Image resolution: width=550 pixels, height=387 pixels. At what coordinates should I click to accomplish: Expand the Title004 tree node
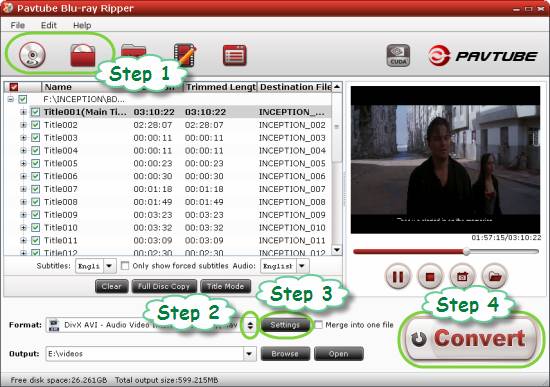point(24,151)
